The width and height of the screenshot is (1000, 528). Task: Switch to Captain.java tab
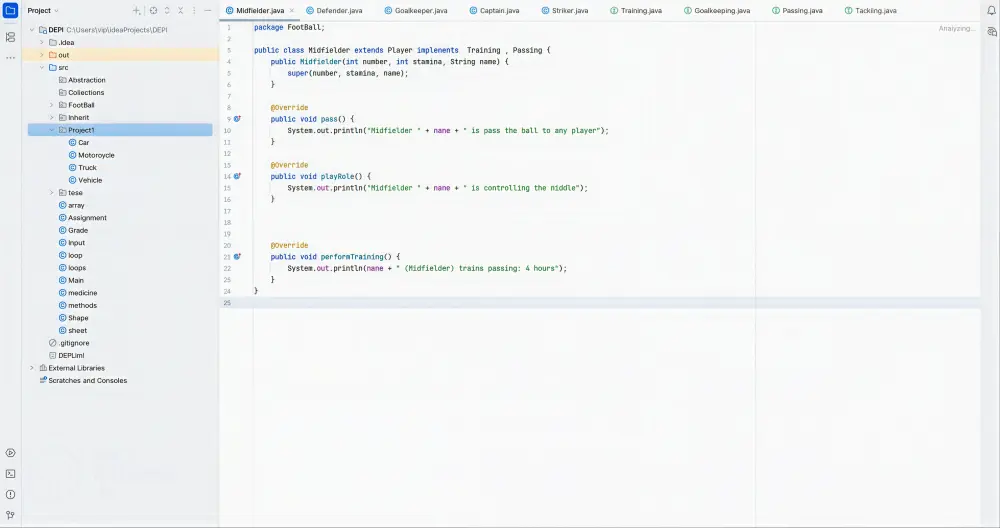(x=494, y=10)
